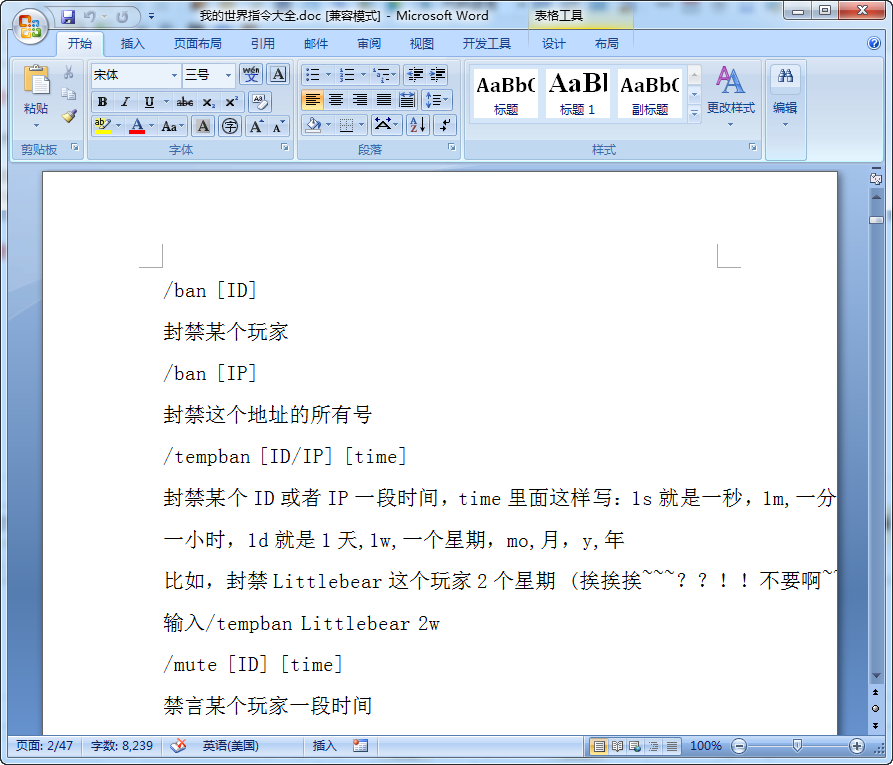Grow font size with large A
This screenshot has width=893, height=765.
(256, 126)
